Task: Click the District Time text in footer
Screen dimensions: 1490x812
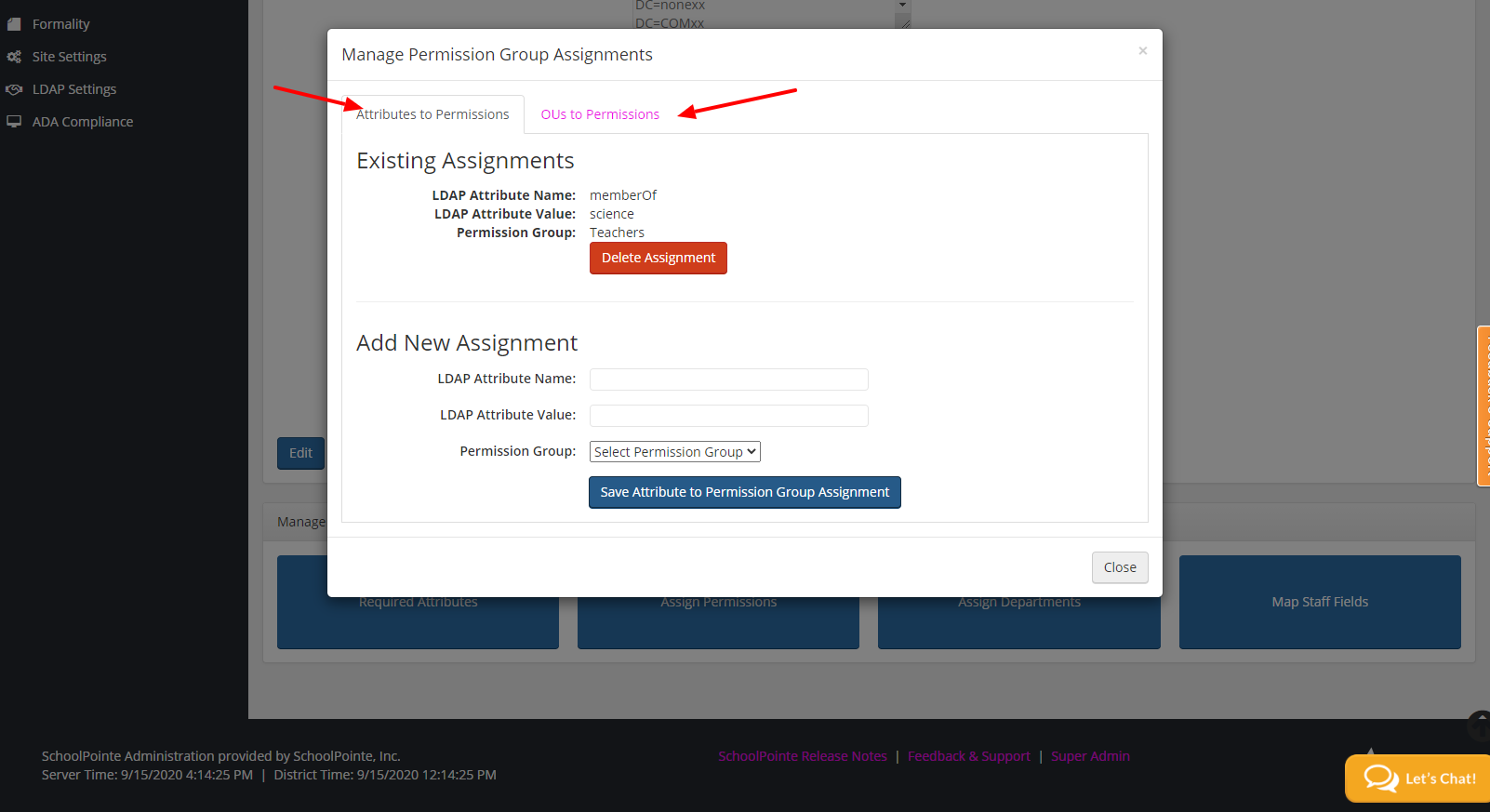Action: coord(385,775)
